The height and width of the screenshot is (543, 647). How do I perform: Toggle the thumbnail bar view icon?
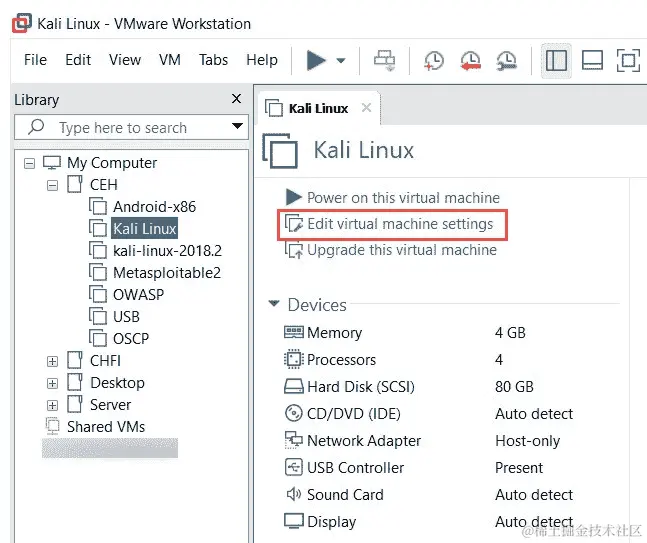[x=592, y=61]
